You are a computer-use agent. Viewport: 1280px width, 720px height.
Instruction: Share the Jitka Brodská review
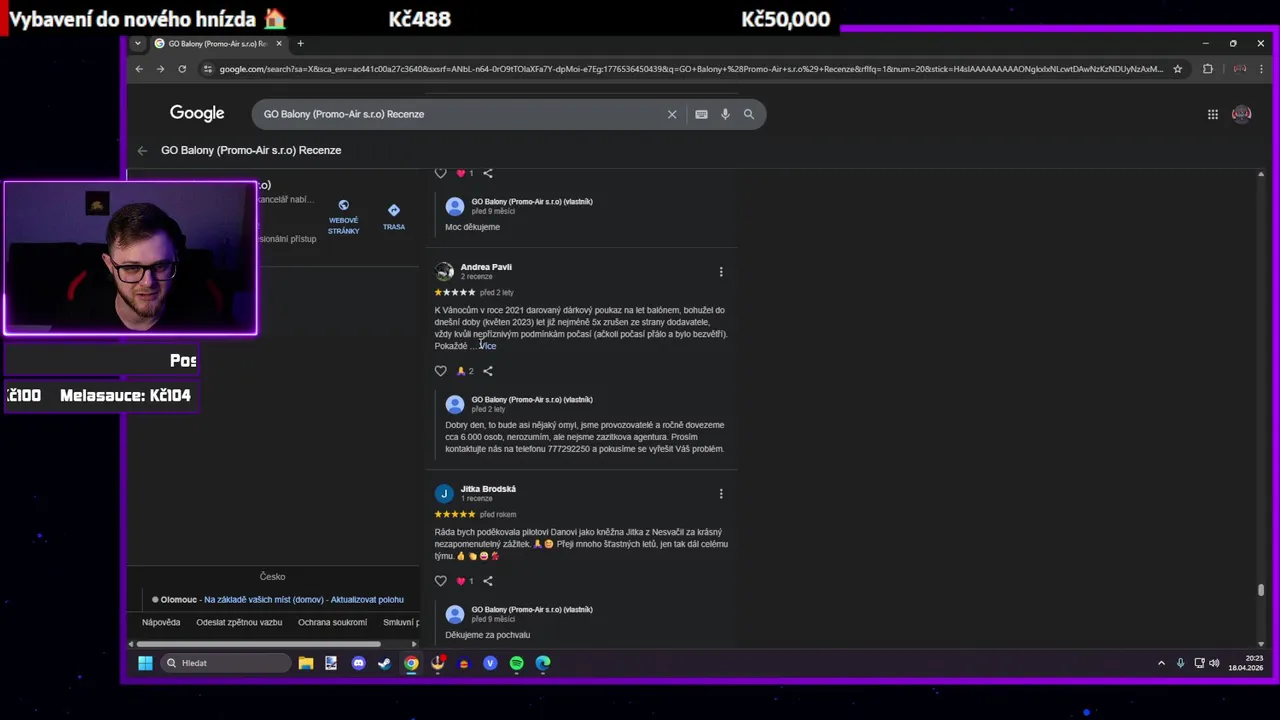(x=488, y=581)
